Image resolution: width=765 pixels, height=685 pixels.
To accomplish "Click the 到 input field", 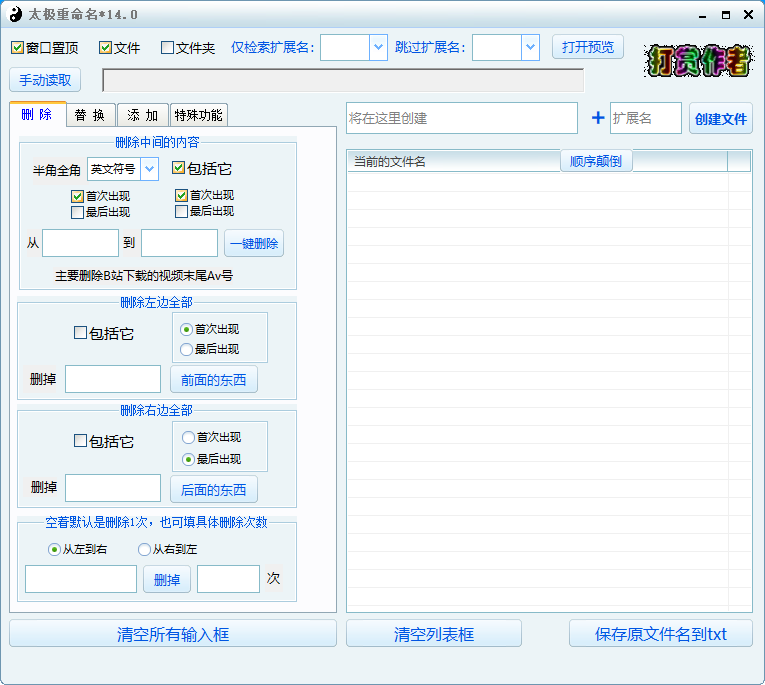I will click(180, 243).
